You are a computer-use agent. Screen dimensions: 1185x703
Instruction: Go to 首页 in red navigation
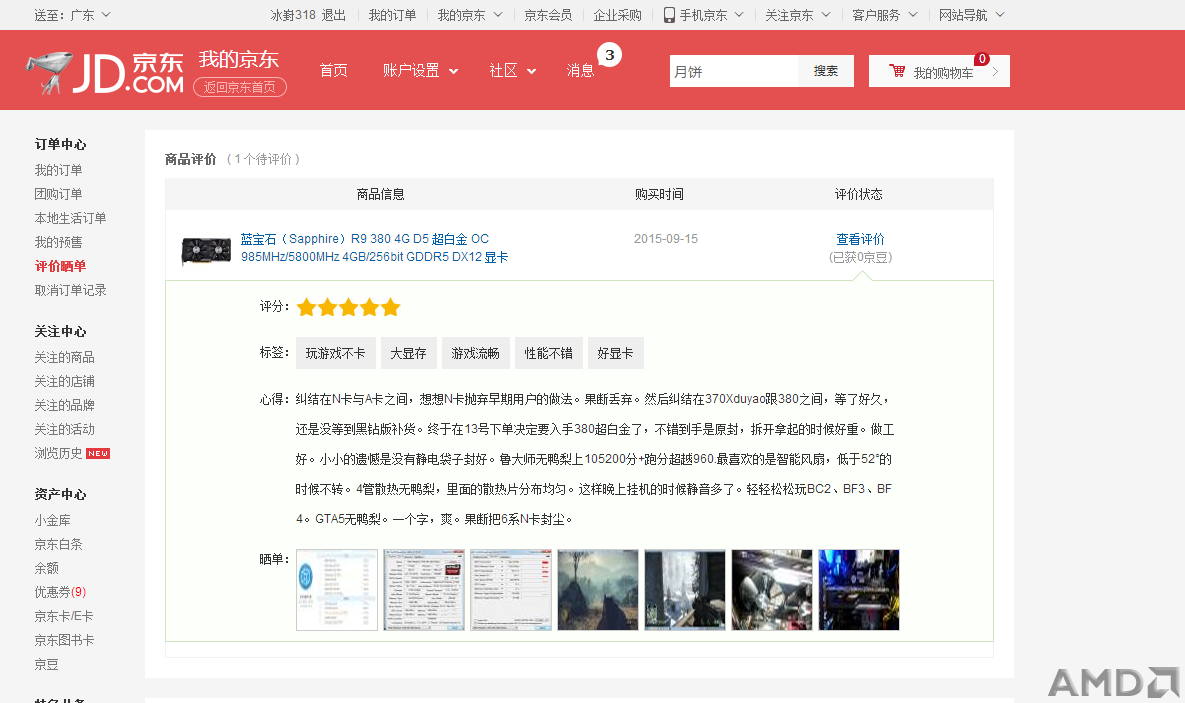(x=333, y=70)
